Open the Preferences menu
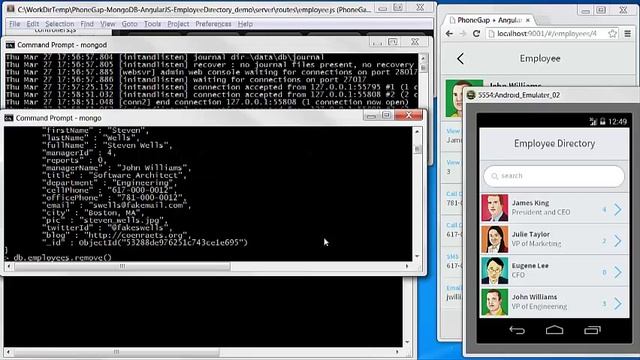Viewport: 640px width, 360px height. (x=213, y=24)
